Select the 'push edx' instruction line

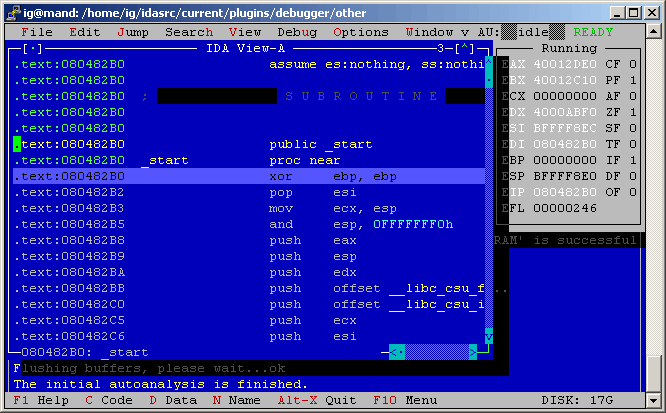(x=249, y=272)
